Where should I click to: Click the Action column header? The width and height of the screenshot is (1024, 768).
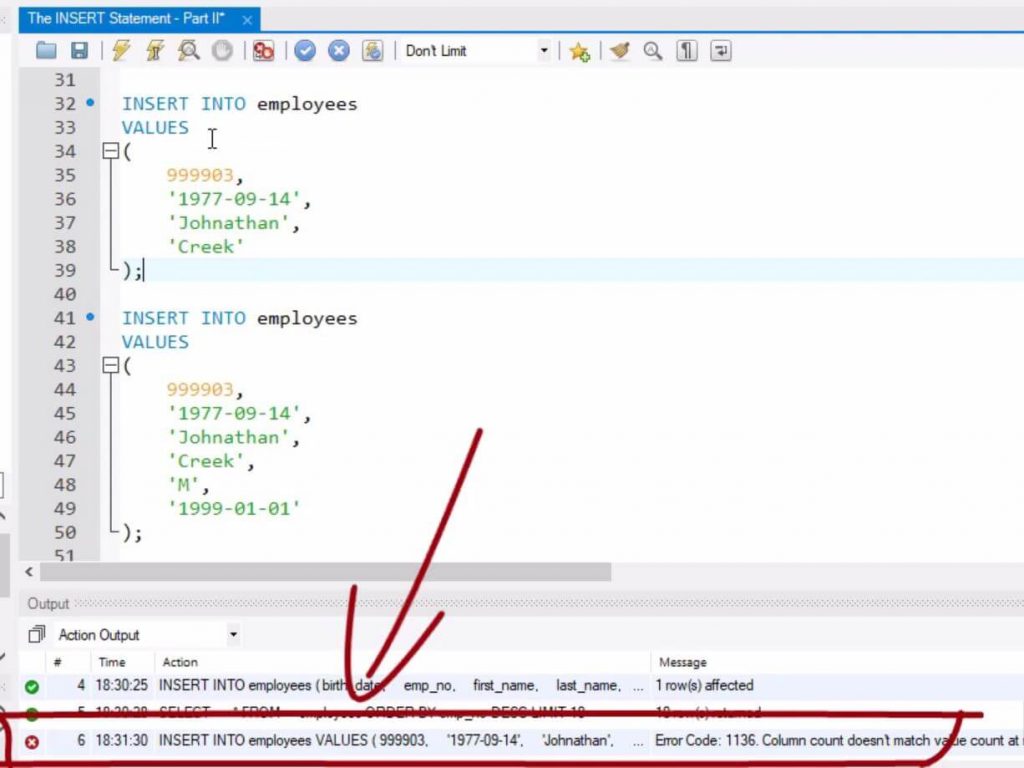180,662
